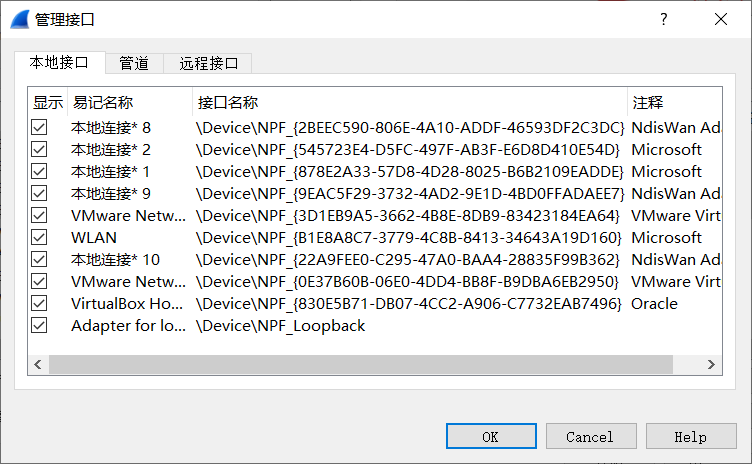Click the 显示 column header
This screenshot has height=464, width=752.
click(48, 102)
